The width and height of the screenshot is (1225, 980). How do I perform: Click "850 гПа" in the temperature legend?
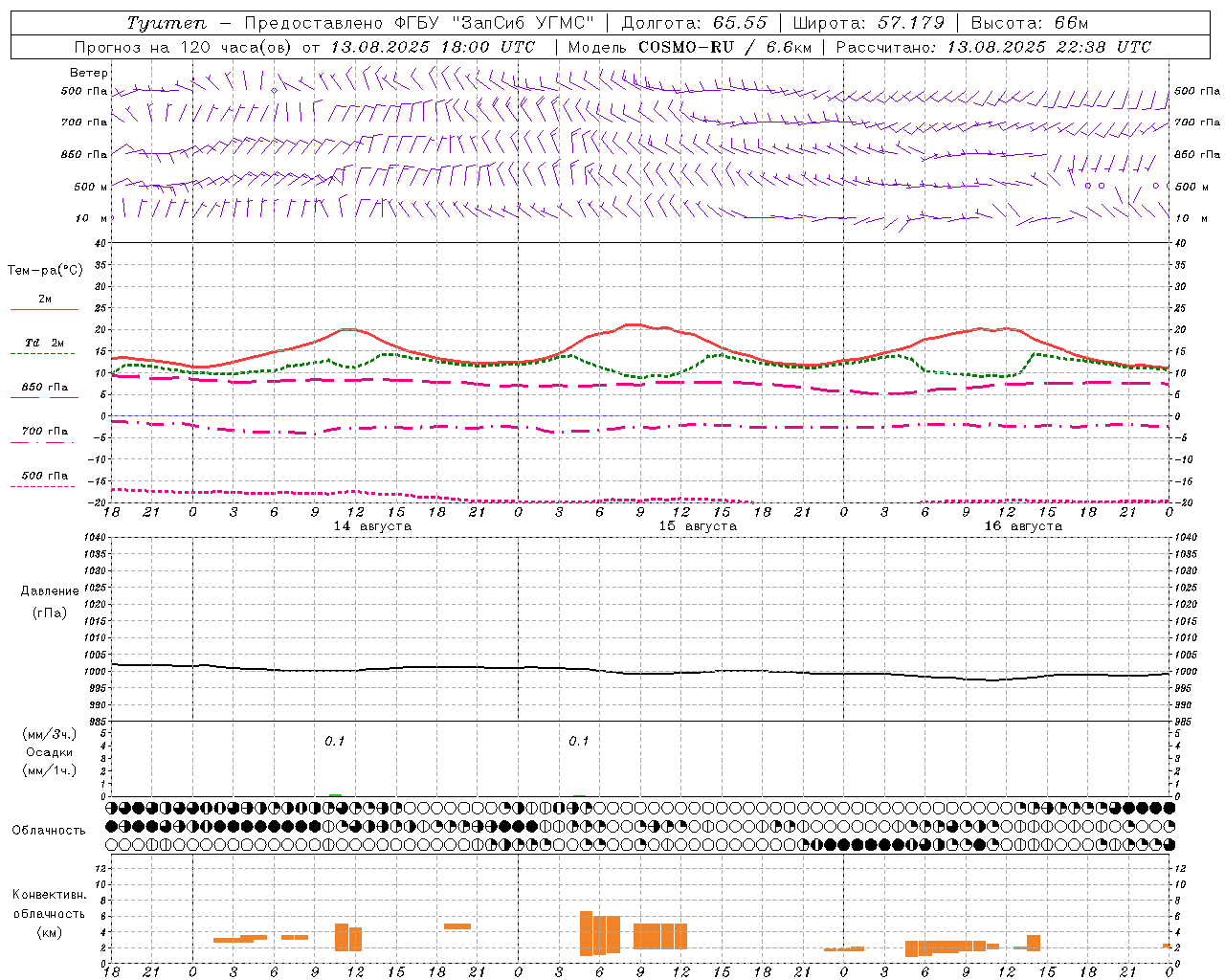click(45, 388)
